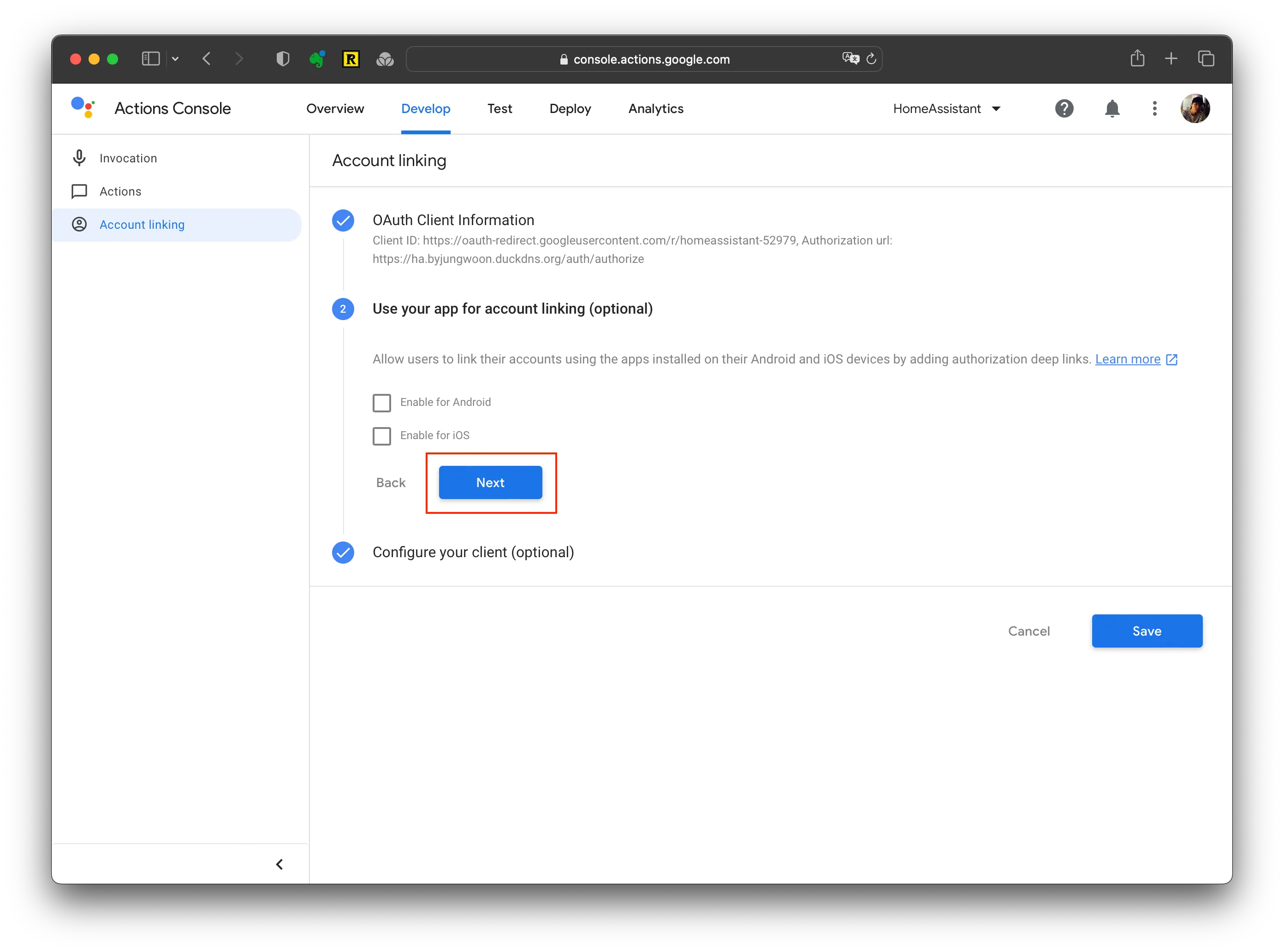Click the Actions Console title
This screenshot has height=952, width=1284.
click(x=172, y=108)
